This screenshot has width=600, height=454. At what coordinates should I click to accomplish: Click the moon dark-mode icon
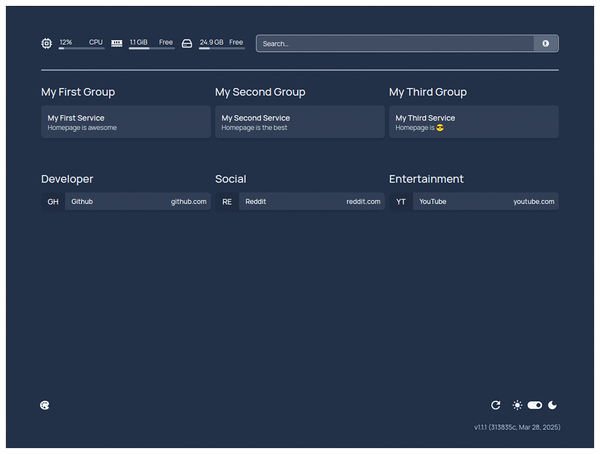pos(552,405)
